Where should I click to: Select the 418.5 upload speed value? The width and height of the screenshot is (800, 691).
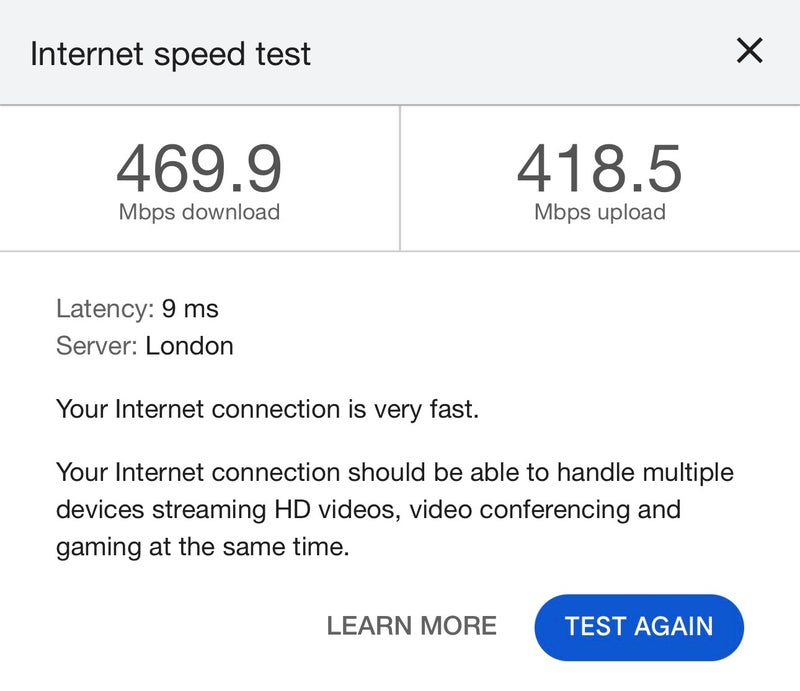coord(599,169)
